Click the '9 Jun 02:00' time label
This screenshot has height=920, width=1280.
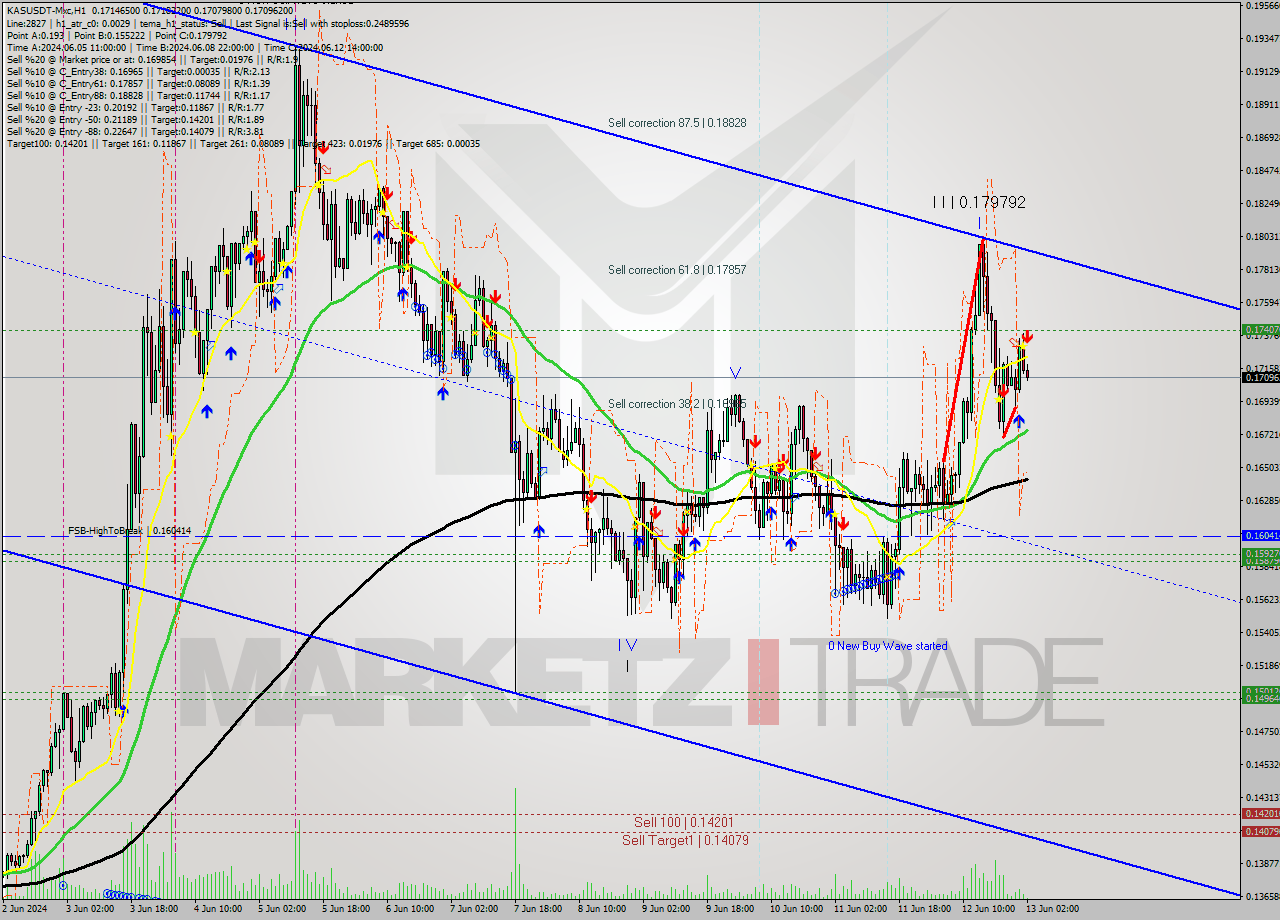pos(667,909)
